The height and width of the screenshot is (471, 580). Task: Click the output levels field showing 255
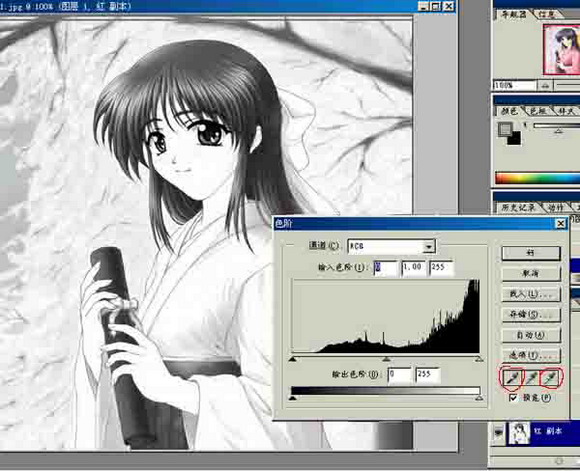coord(428,375)
